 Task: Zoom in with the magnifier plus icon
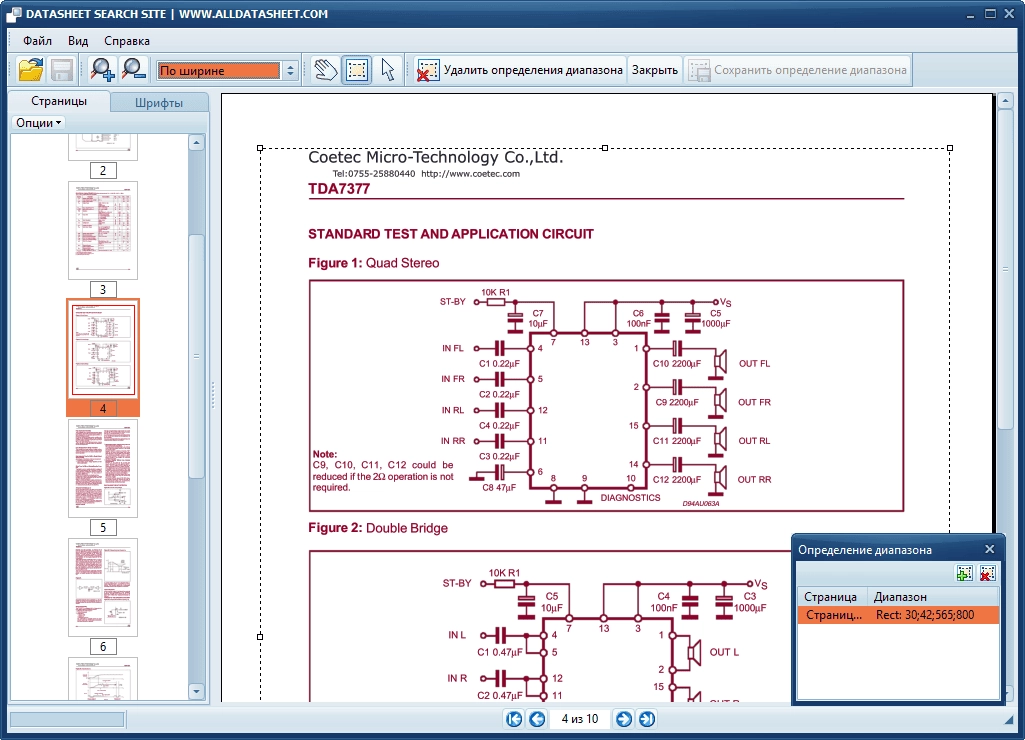tap(103, 69)
